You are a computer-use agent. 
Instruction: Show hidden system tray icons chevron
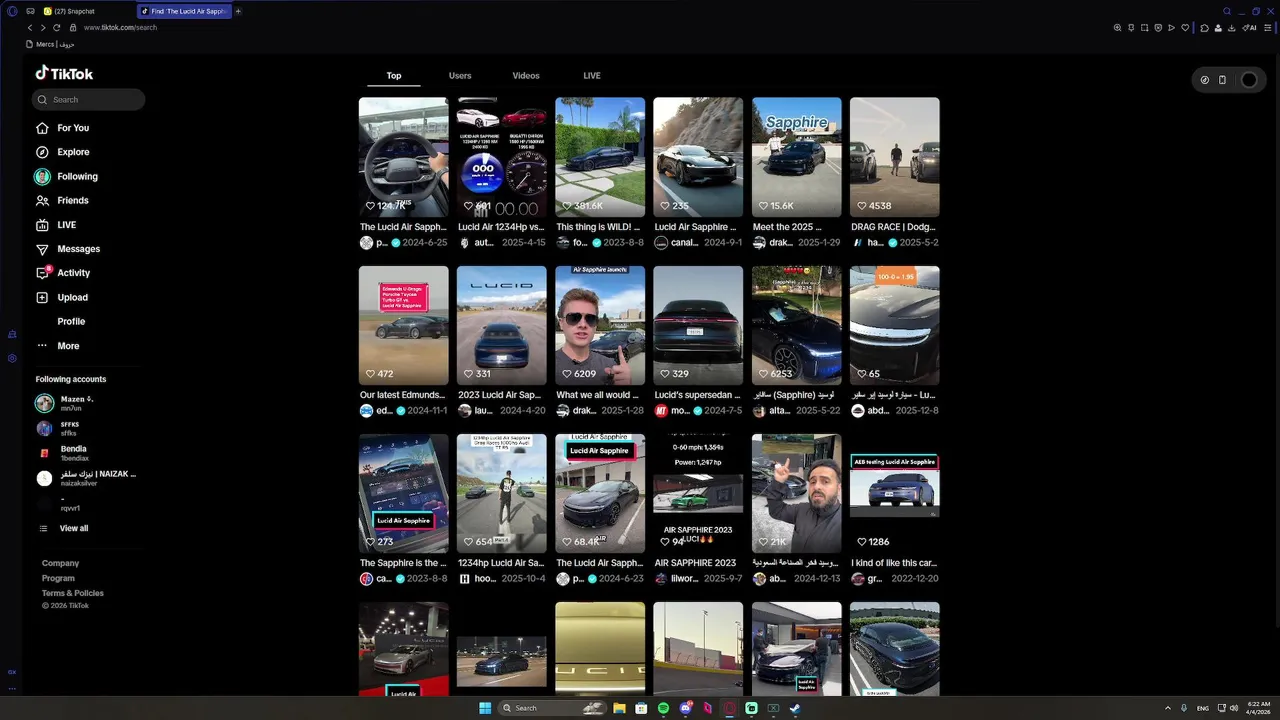1167,708
